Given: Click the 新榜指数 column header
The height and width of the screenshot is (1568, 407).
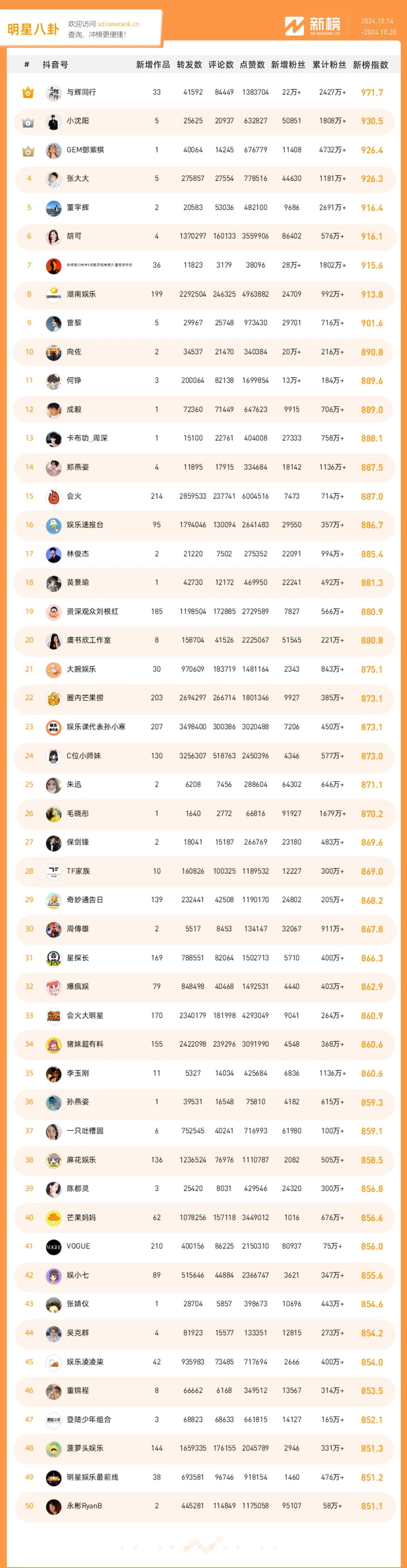Looking at the screenshot, I should tap(370, 65).
